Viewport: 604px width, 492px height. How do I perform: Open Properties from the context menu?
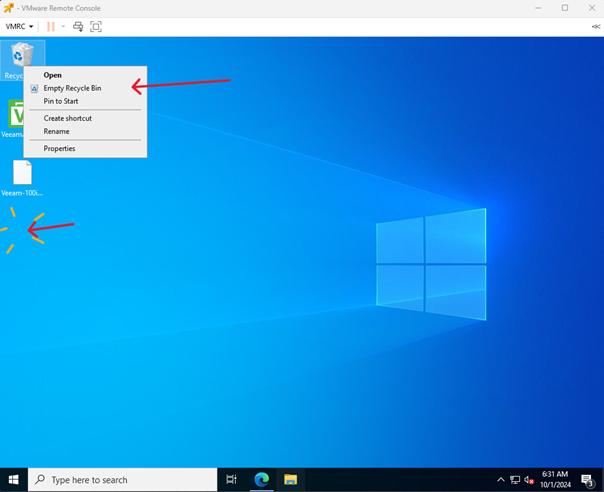[x=59, y=148]
